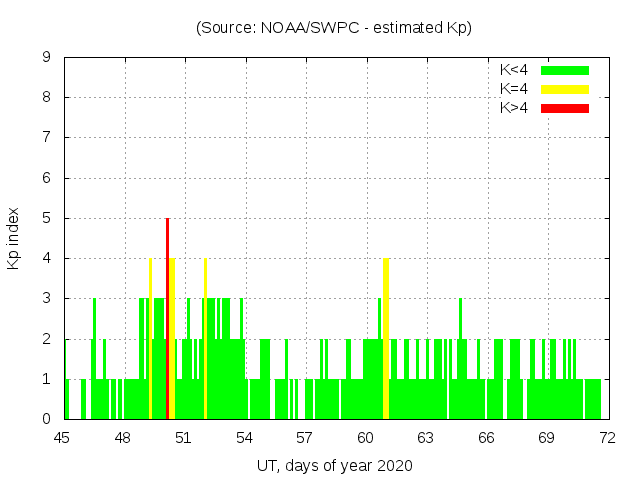Click the yellow bar just after day 52
640x480 pixels.
click(x=205, y=340)
